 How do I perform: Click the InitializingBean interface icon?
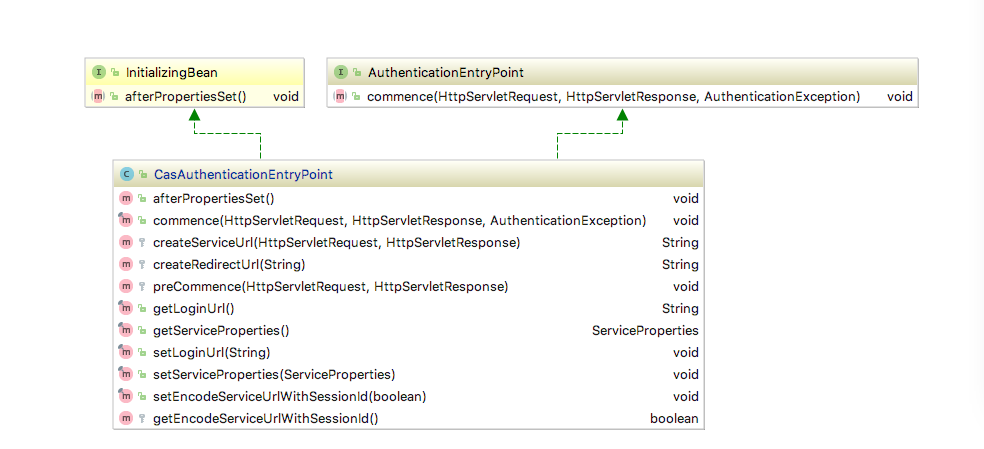tap(99, 73)
